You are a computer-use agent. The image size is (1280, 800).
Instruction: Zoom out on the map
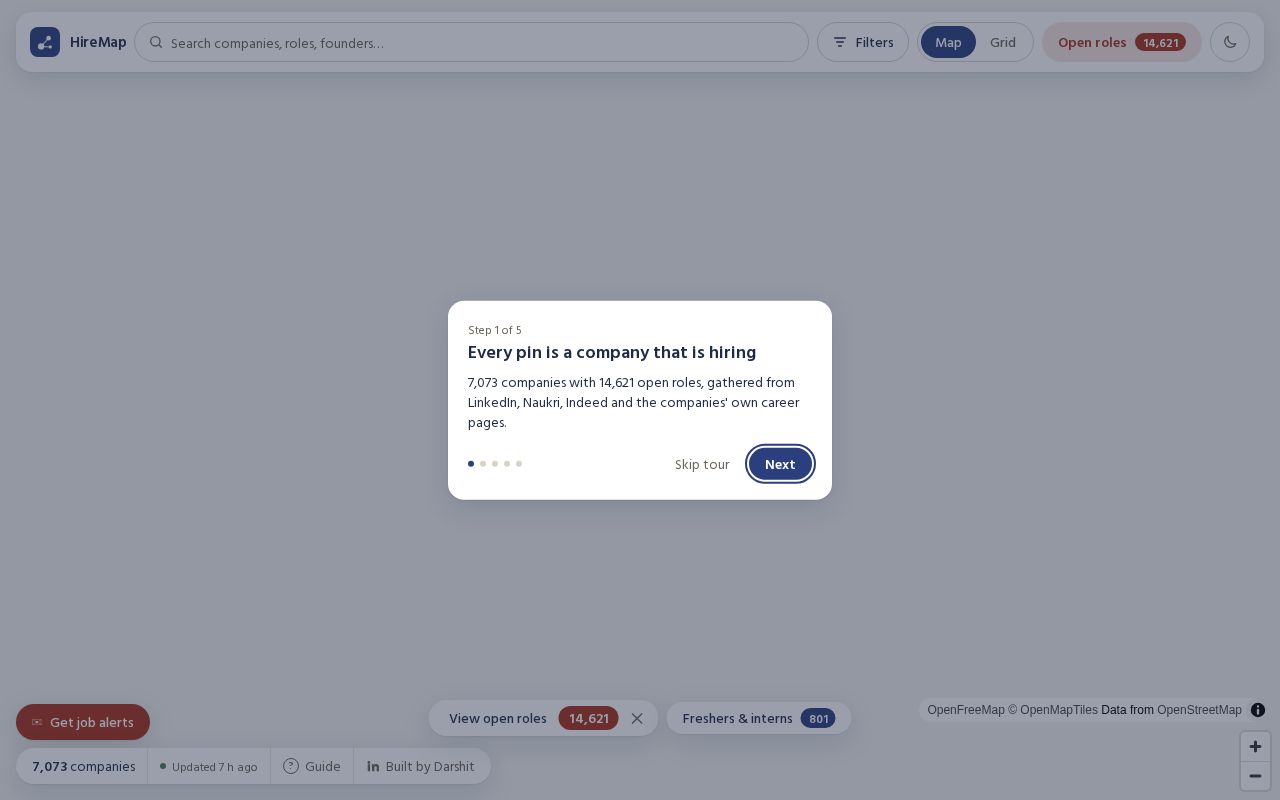(x=1255, y=775)
